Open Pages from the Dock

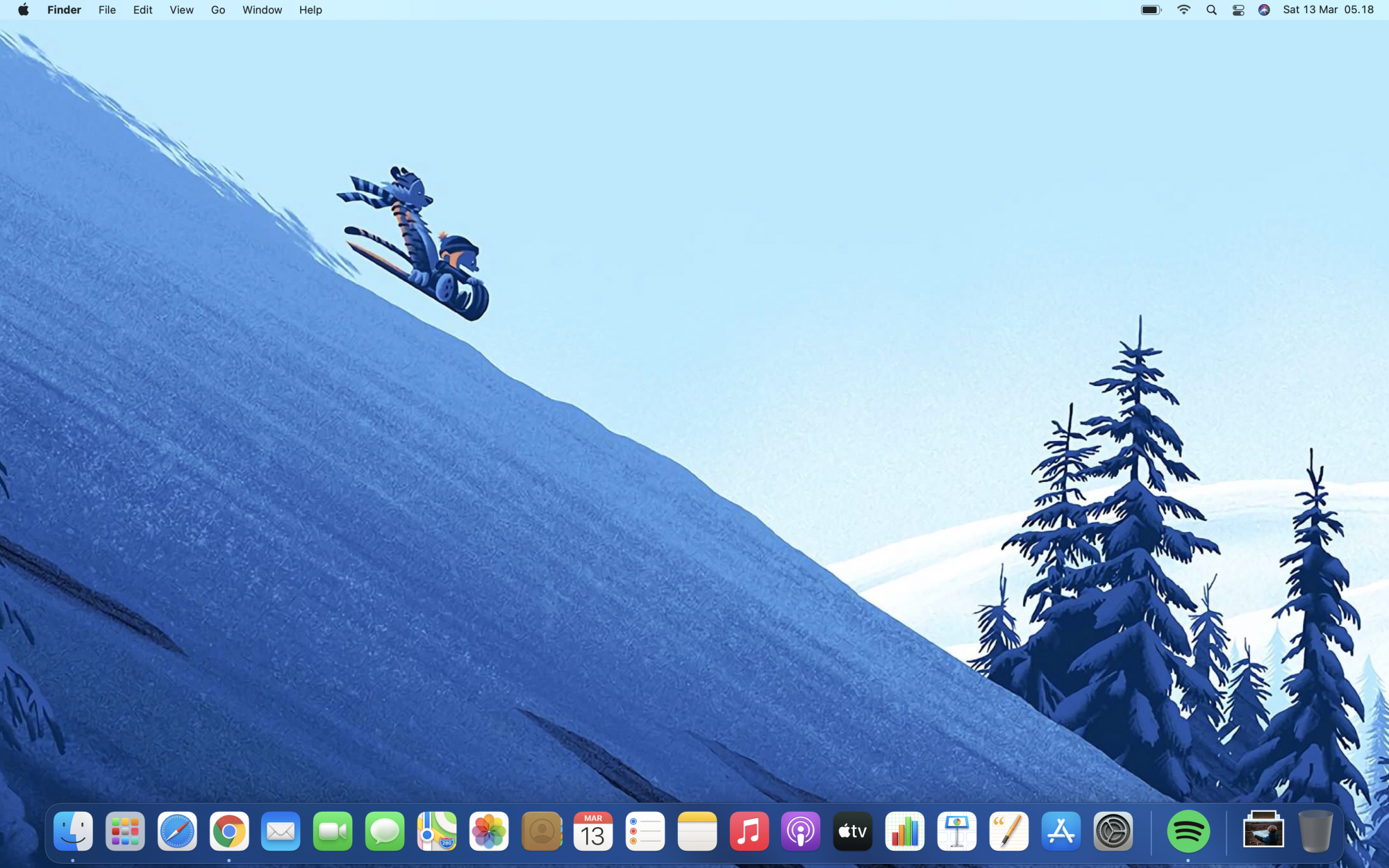click(x=1009, y=831)
